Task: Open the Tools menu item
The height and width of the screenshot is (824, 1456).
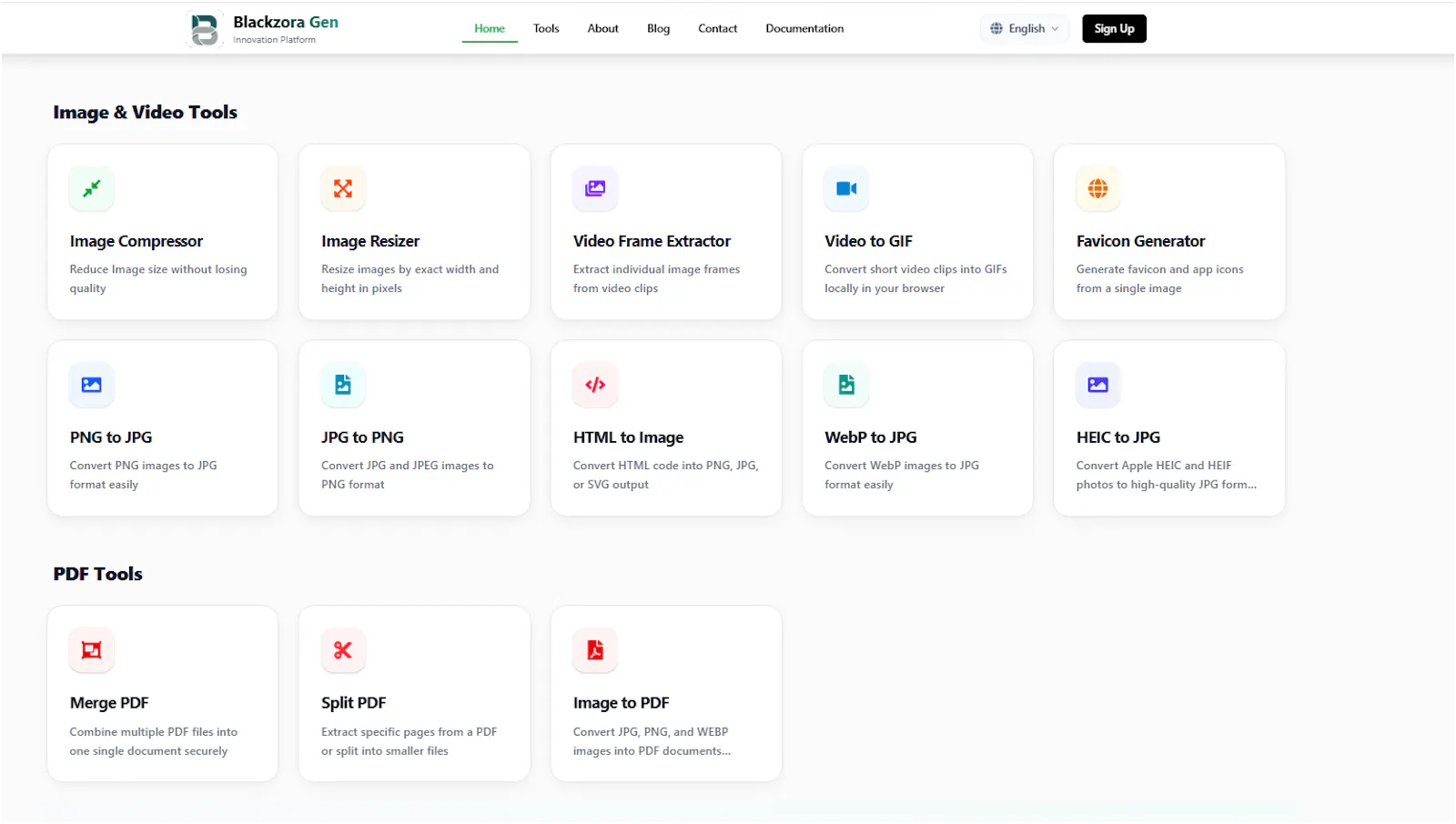Action: [546, 28]
